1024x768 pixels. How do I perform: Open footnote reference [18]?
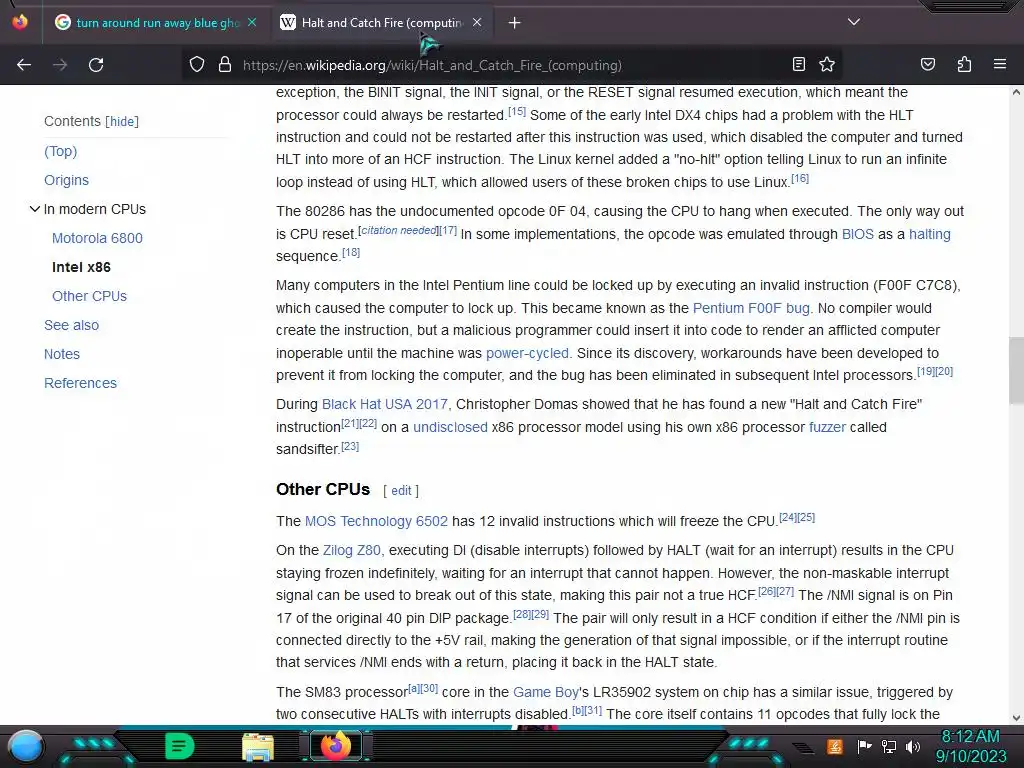351,252
